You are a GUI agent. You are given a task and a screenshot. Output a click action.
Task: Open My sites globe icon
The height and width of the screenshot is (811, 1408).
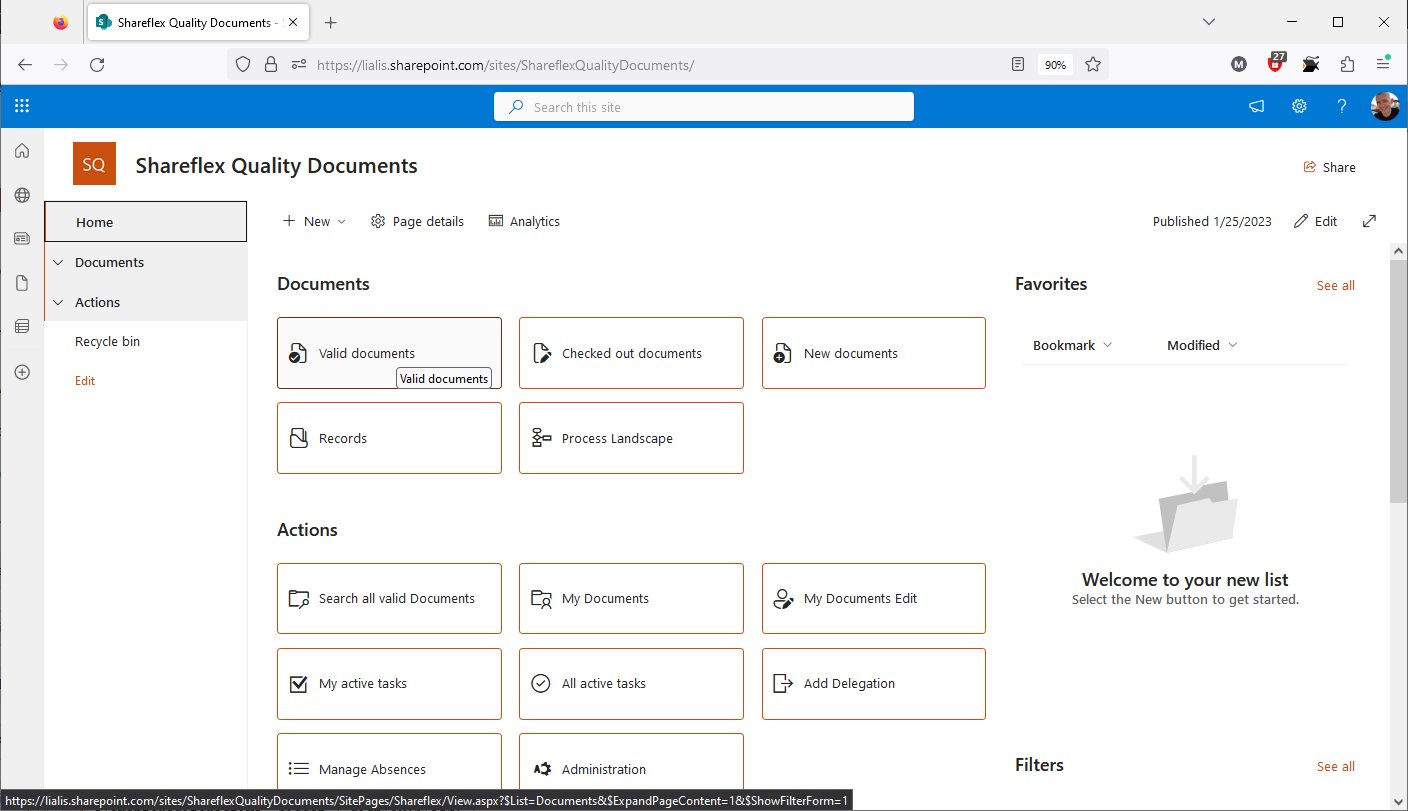coord(22,195)
